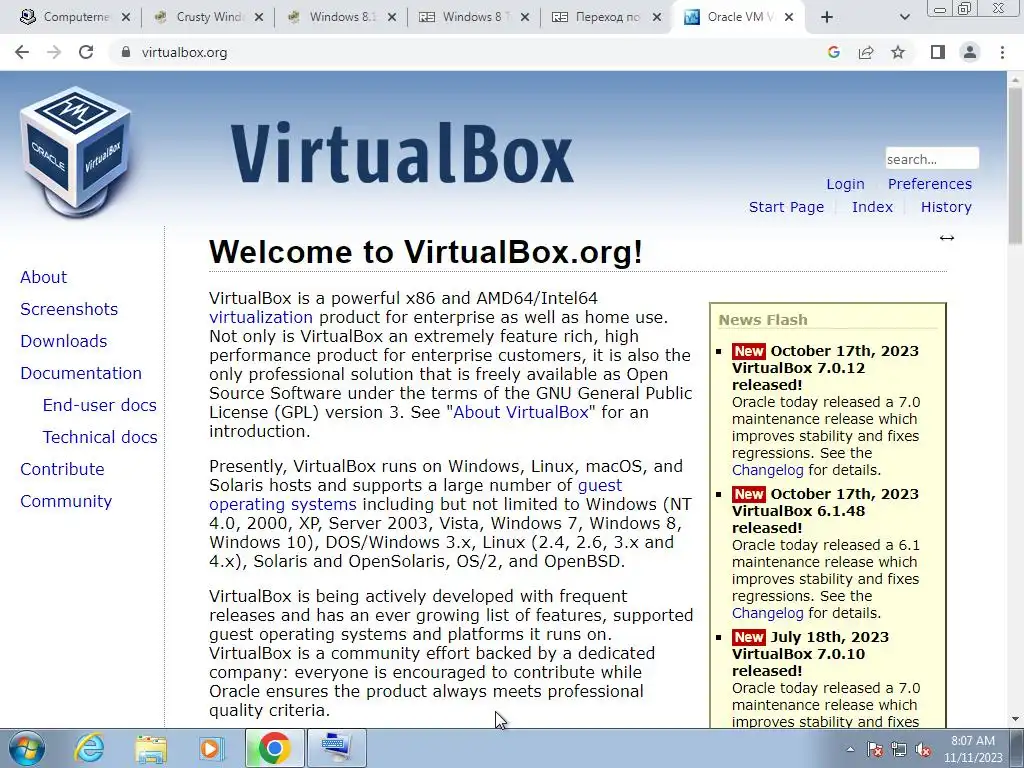Close the Oracle VM VirtualBox tab
This screenshot has width=1024, height=768.
[x=789, y=17]
